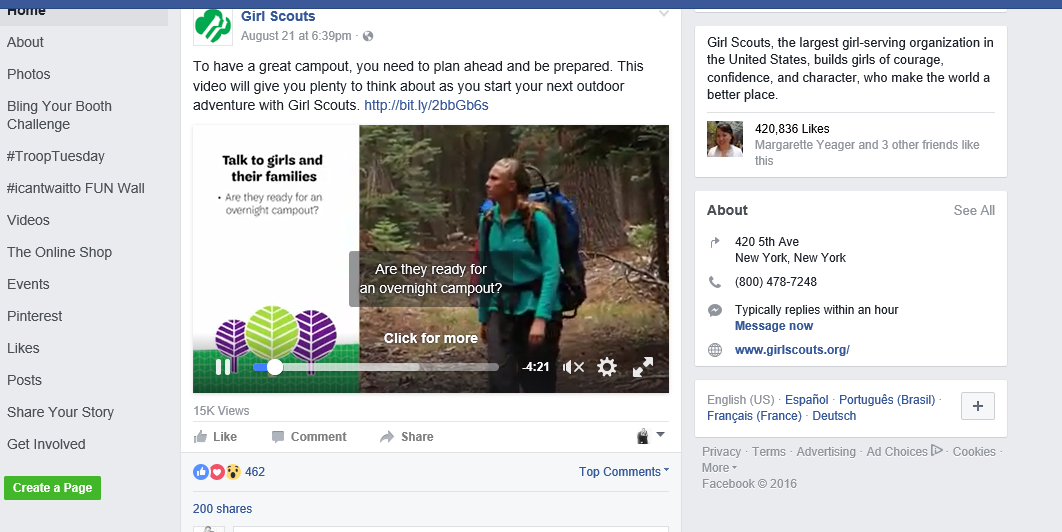Check the public globe privacy icon
The width and height of the screenshot is (1062, 532).
[x=368, y=36]
